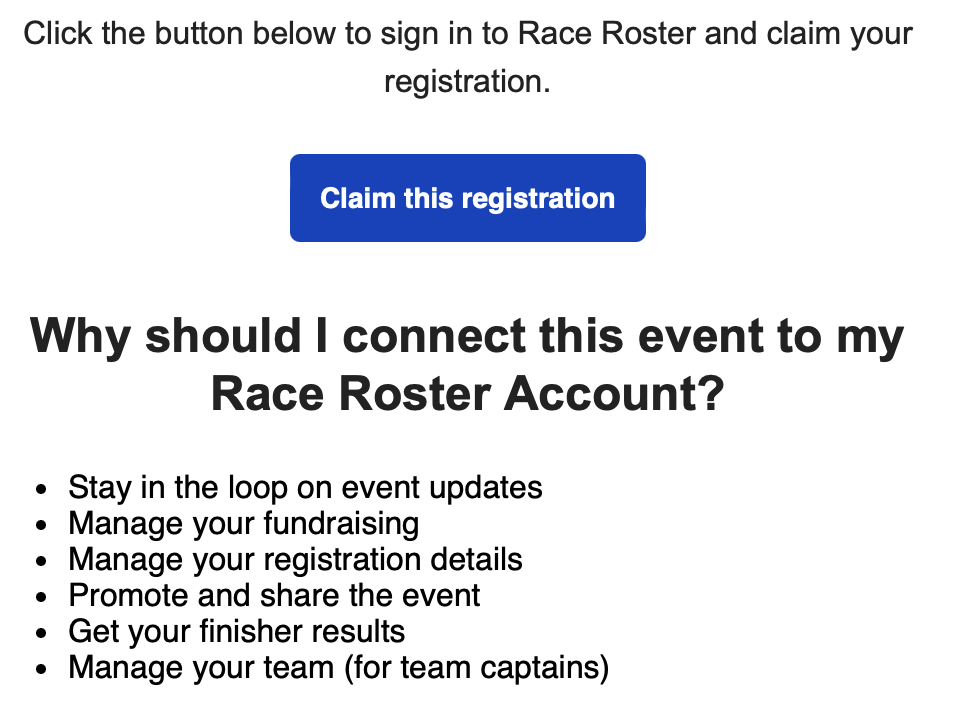
Task: Click the word "registration." ending the intro
Action: tap(467, 81)
